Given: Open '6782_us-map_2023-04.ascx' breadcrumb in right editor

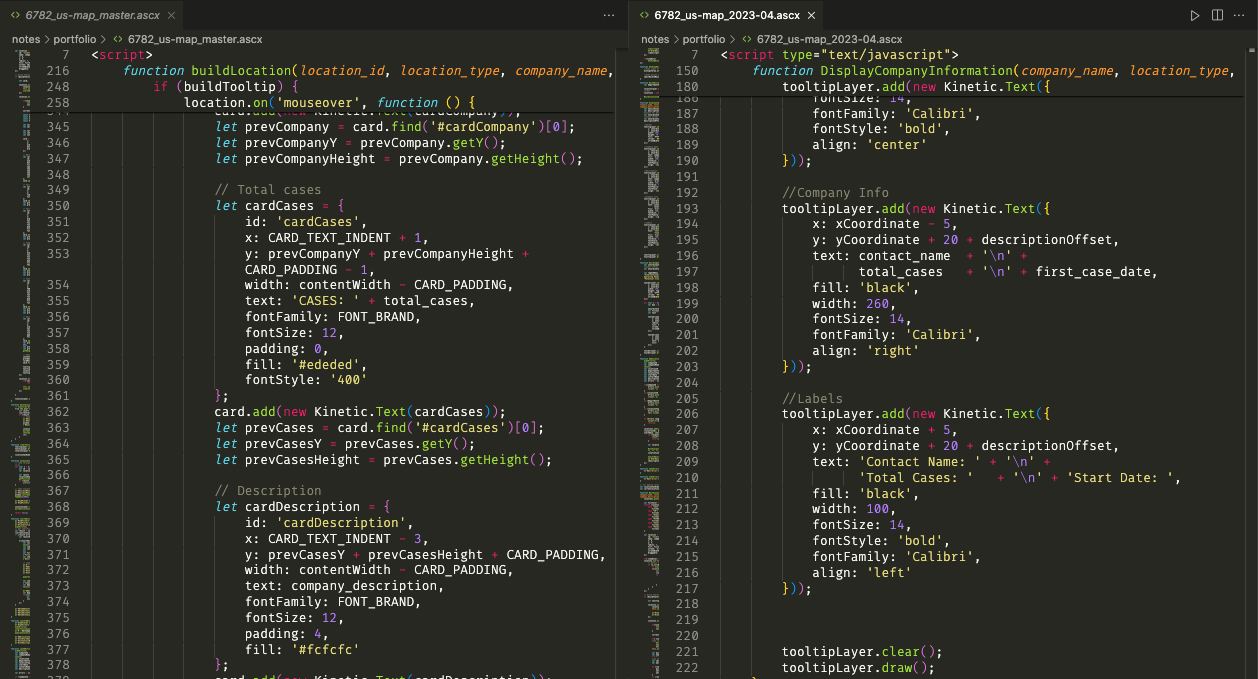Looking at the screenshot, I should pyautogui.click(x=829, y=39).
